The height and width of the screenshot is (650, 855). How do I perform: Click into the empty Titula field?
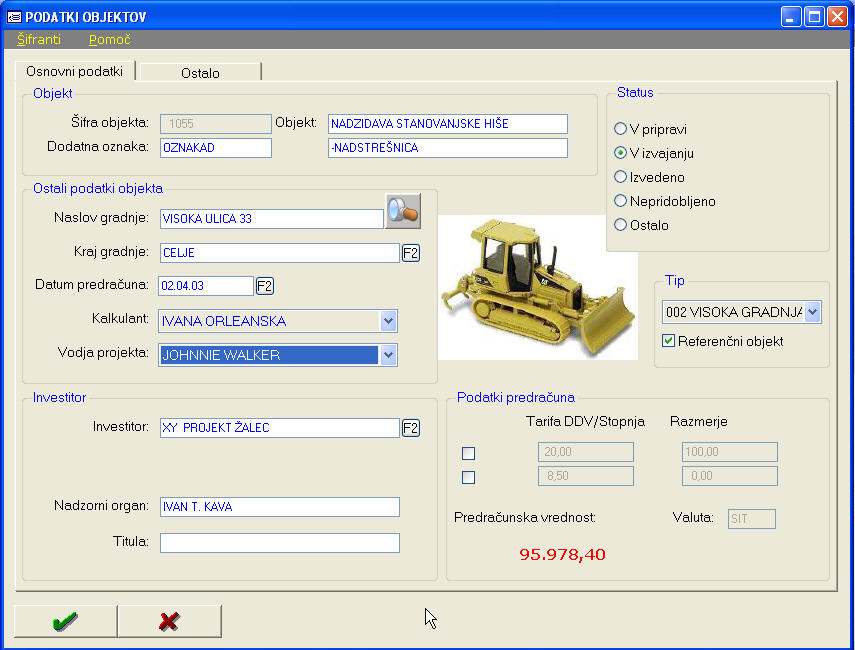tap(279, 543)
